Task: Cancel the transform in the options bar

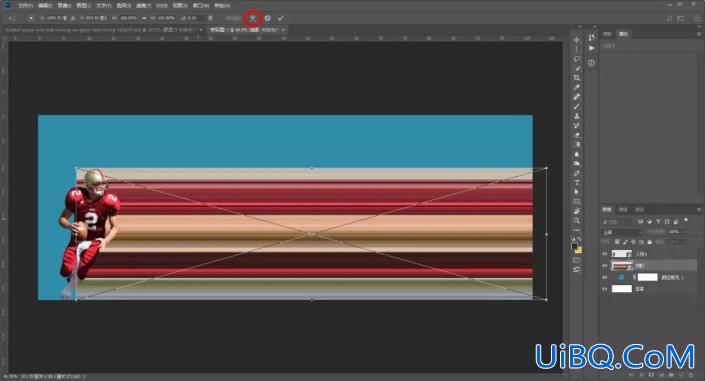Action: point(268,18)
